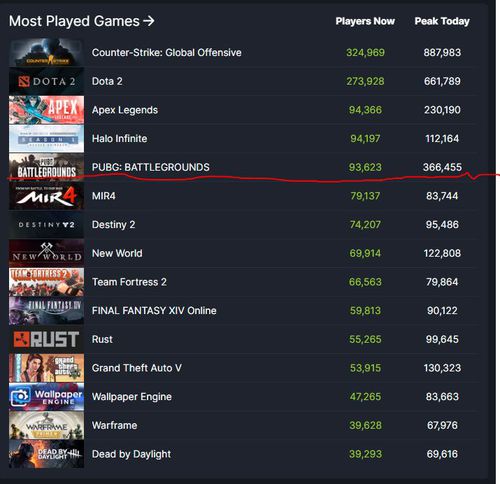Click the Warframe title text
500x484 pixels.
click(114, 425)
